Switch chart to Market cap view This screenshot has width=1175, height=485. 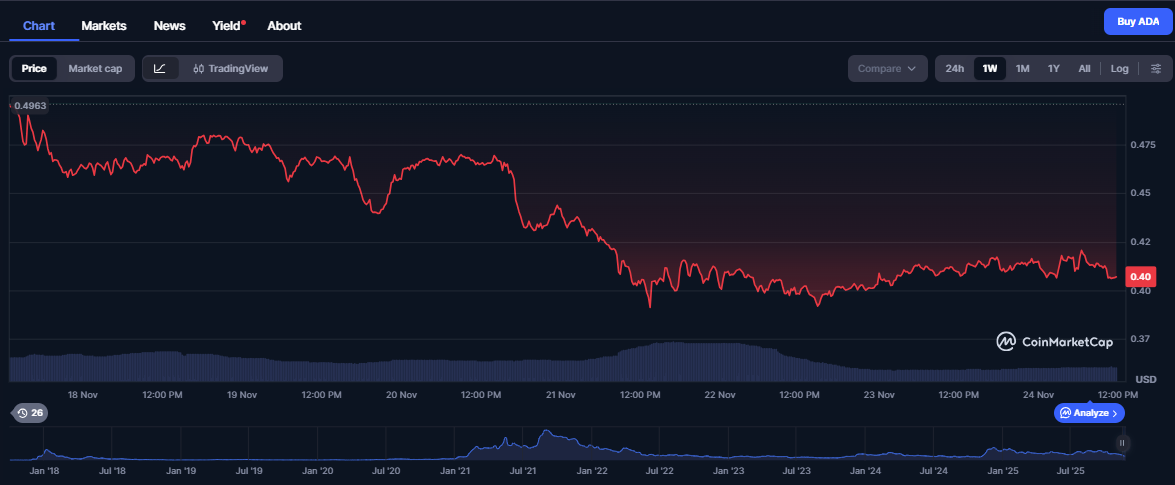pos(95,69)
